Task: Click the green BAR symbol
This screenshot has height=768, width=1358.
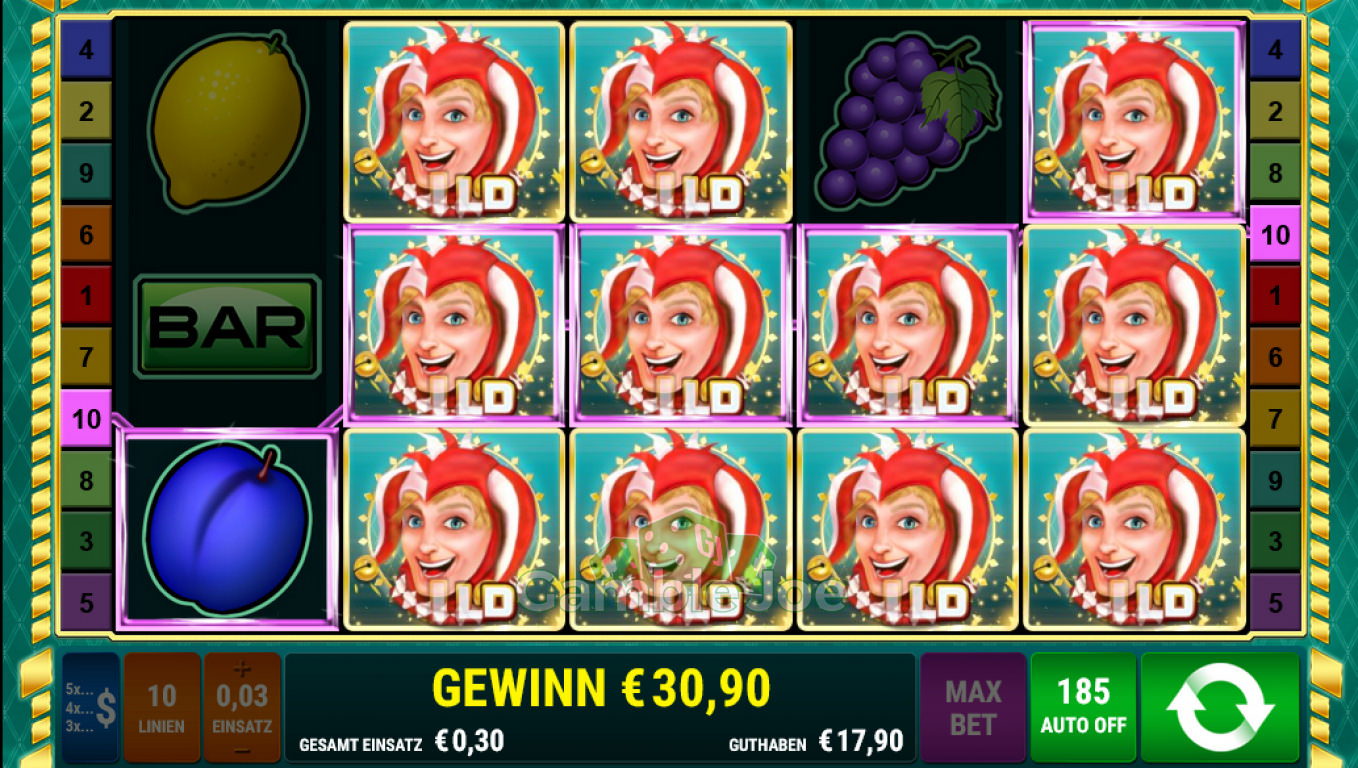Action: 228,326
